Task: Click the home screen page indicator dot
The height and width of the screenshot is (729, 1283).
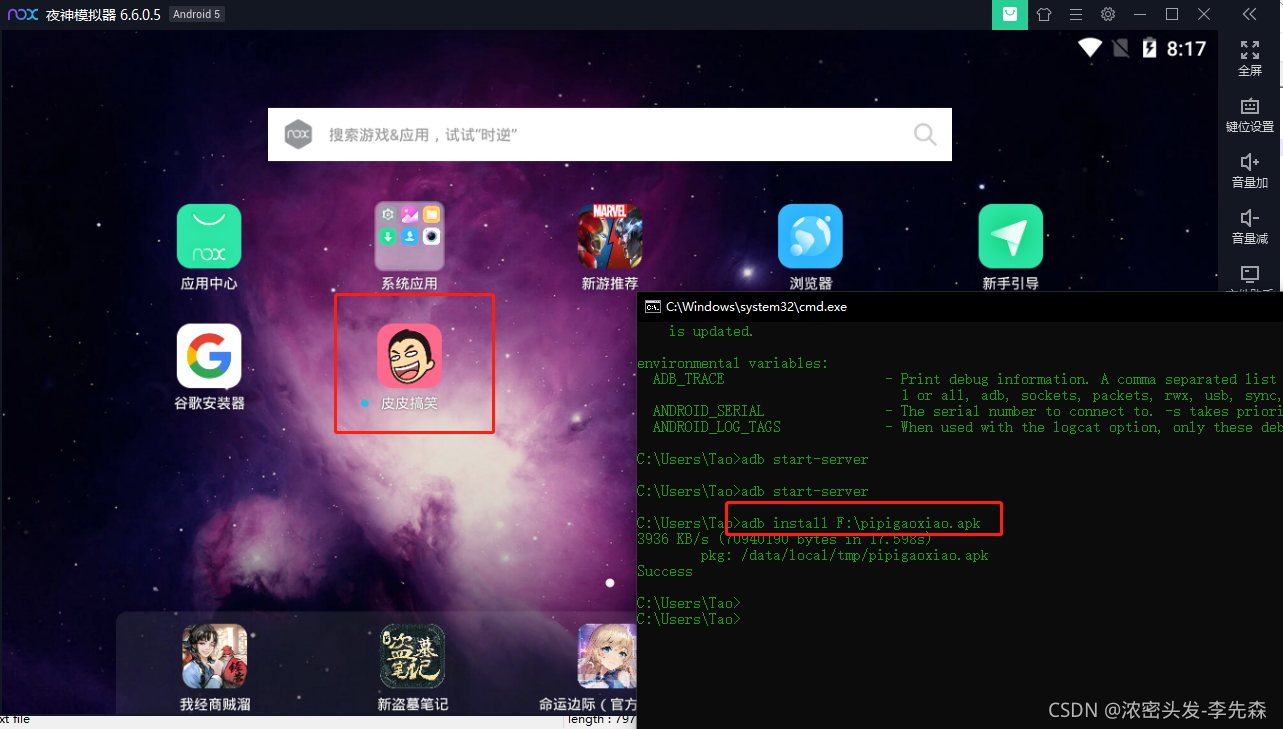Action: coord(610,582)
